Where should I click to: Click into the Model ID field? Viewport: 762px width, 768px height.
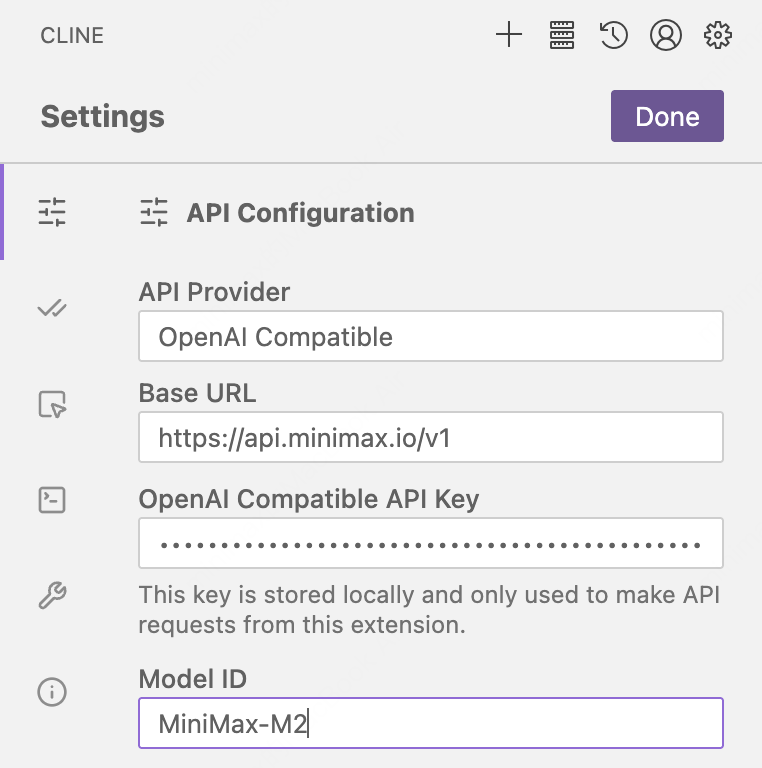pos(430,723)
